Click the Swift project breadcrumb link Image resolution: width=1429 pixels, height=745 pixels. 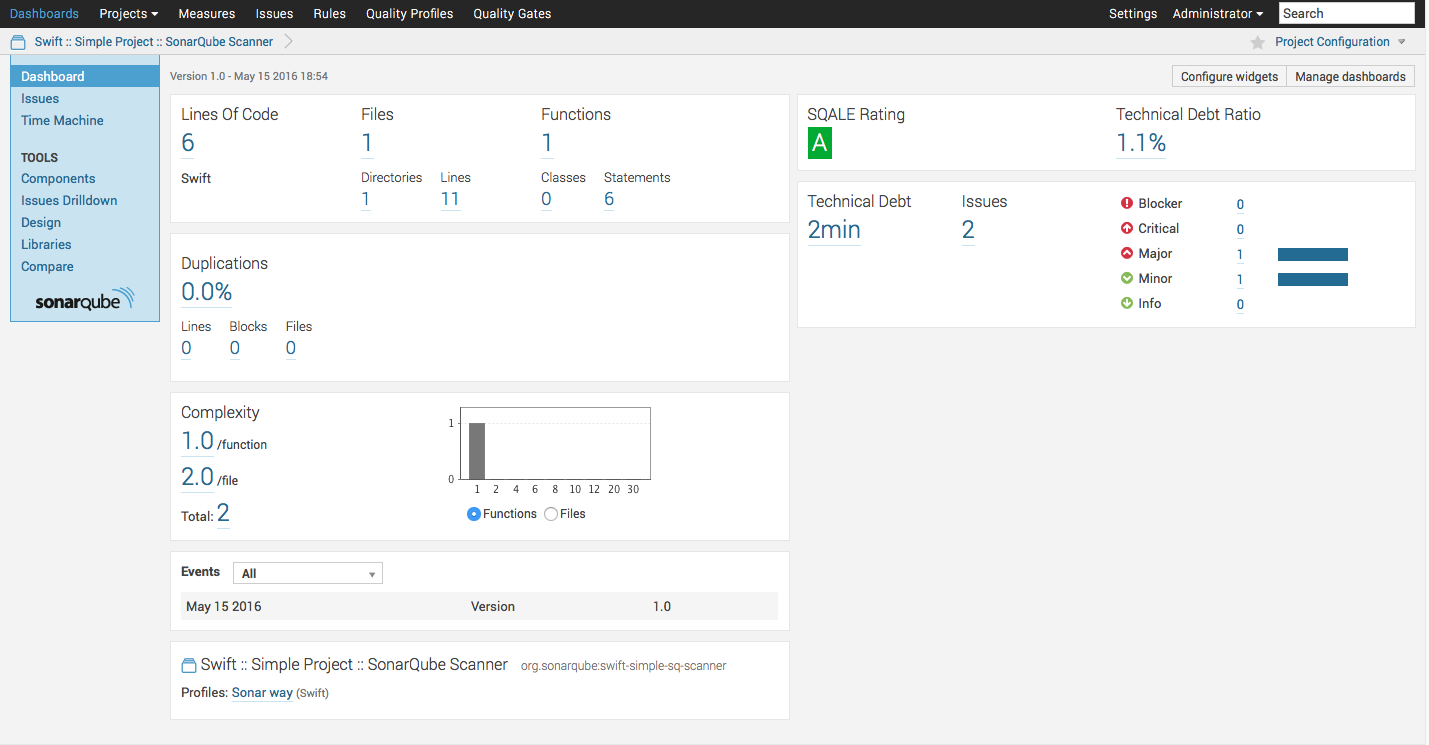coord(154,42)
